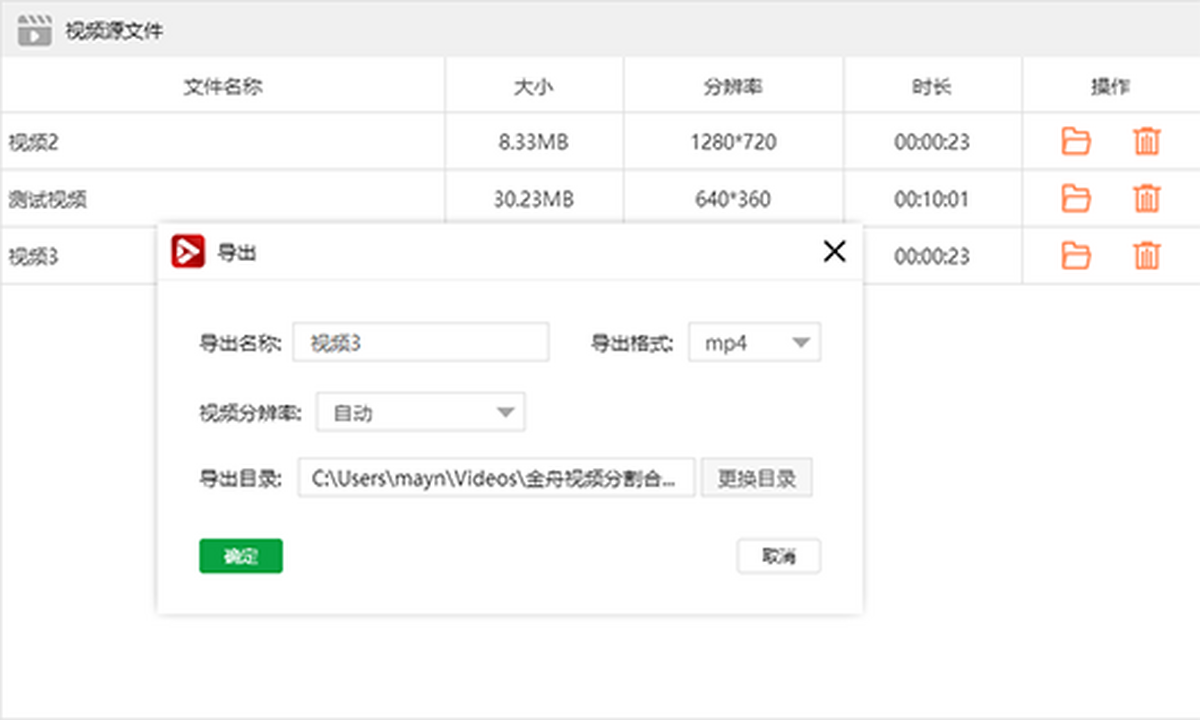Click the 视频源文件 clapperboard icon
The image size is (1200, 720).
click(34, 31)
